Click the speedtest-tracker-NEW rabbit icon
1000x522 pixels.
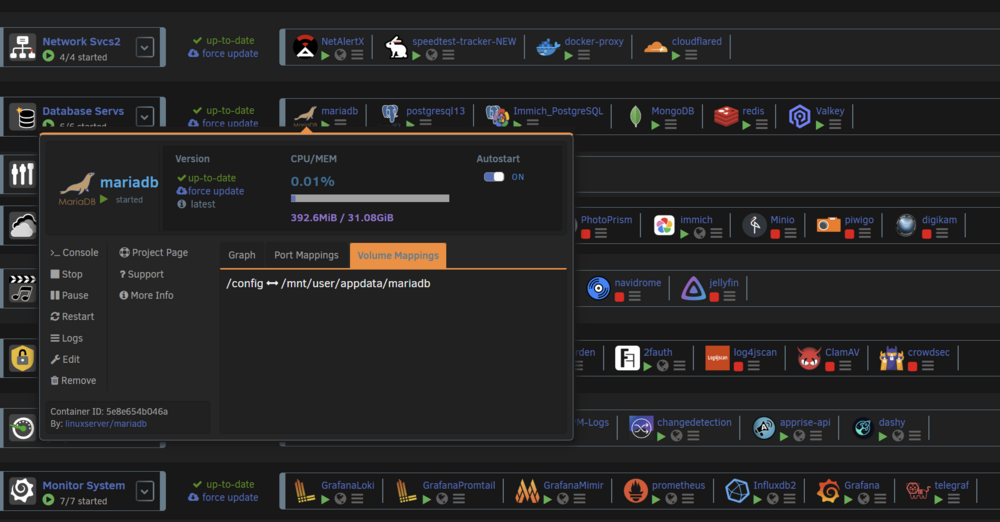coord(396,47)
